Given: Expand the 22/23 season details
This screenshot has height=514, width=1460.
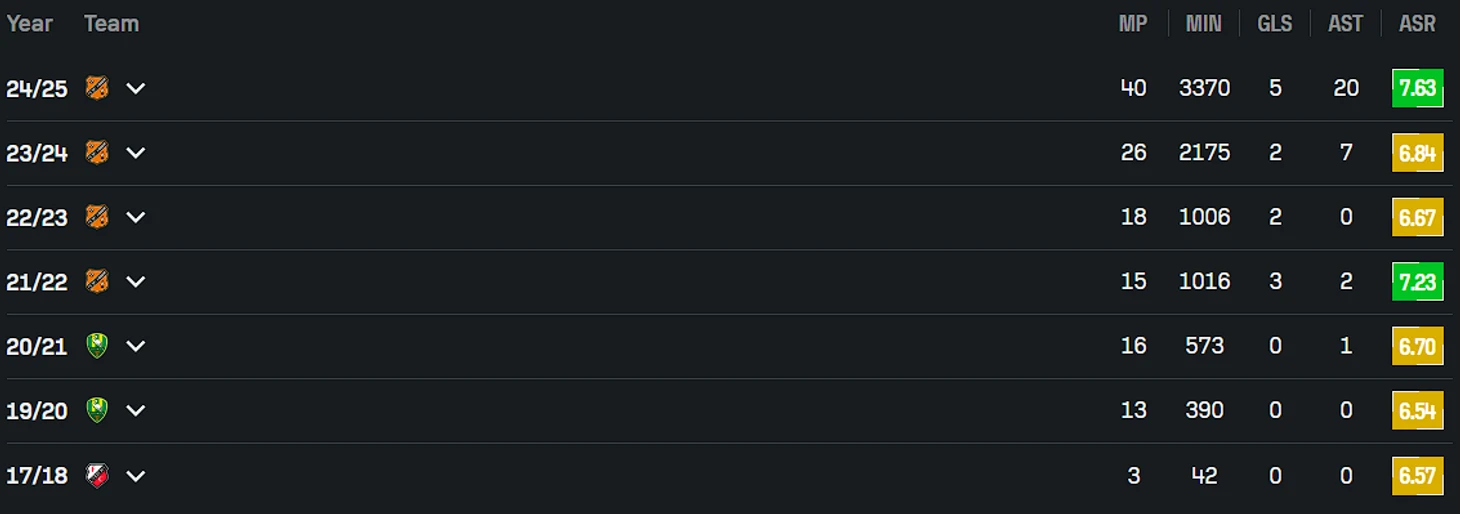Looking at the screenshot, I should click(x=136, y=217).
